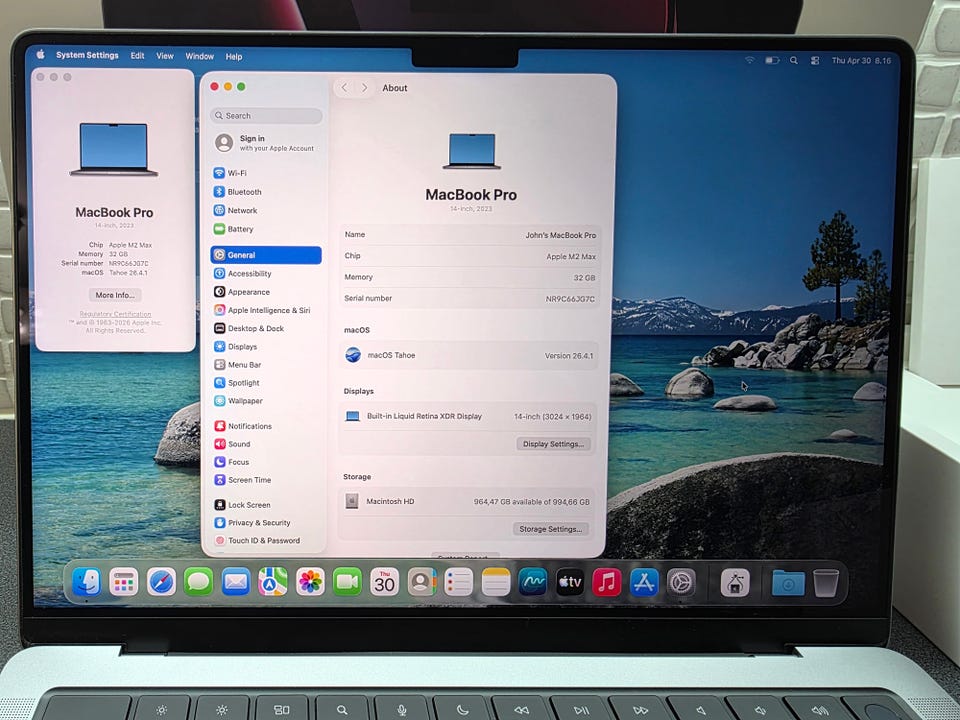960x720 pixels.
Task: Open FaceTime in the Dock
Action: (347, 582)
